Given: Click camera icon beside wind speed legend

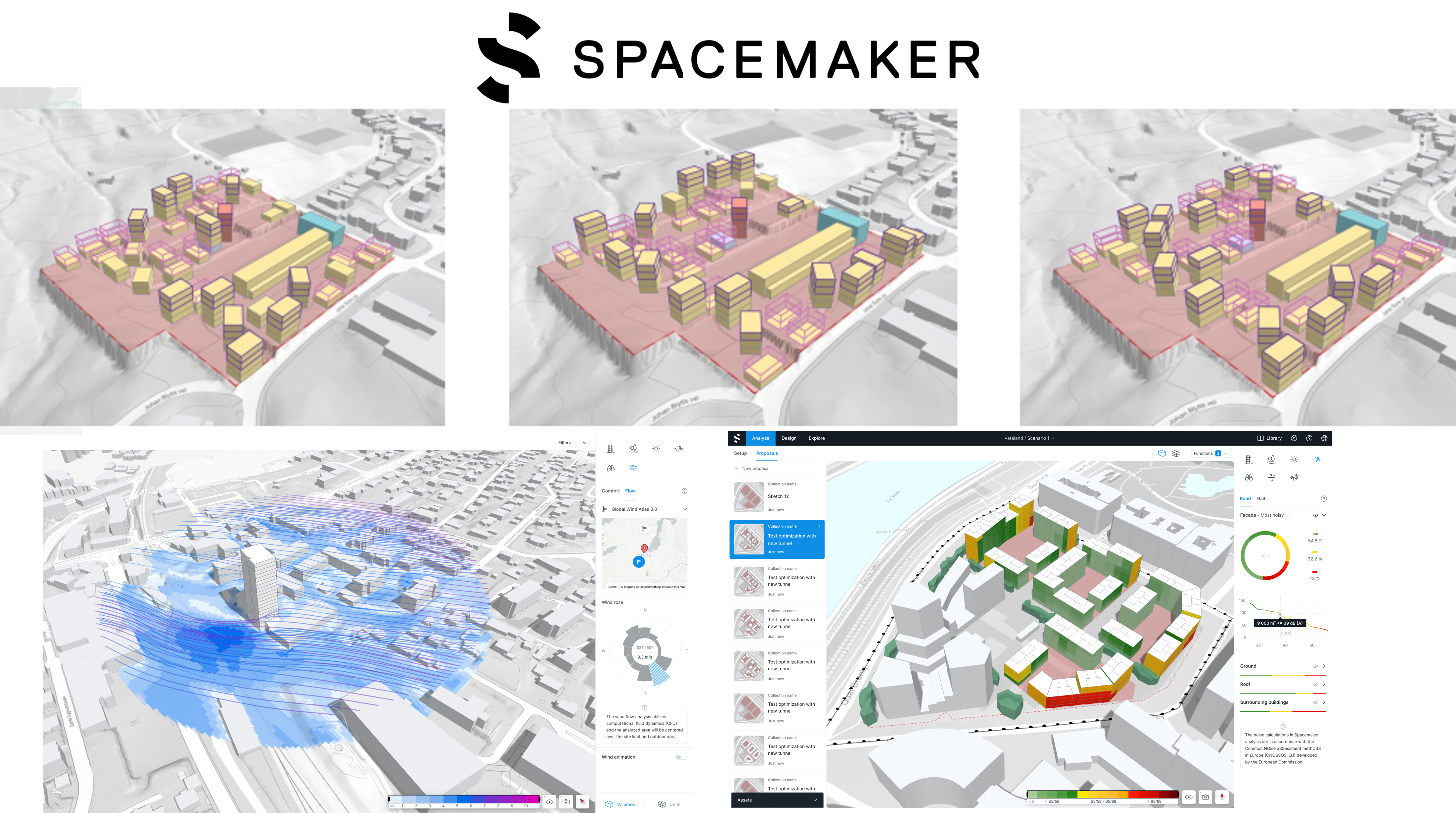Looking at the screenshot, I should tap(566, 802).
